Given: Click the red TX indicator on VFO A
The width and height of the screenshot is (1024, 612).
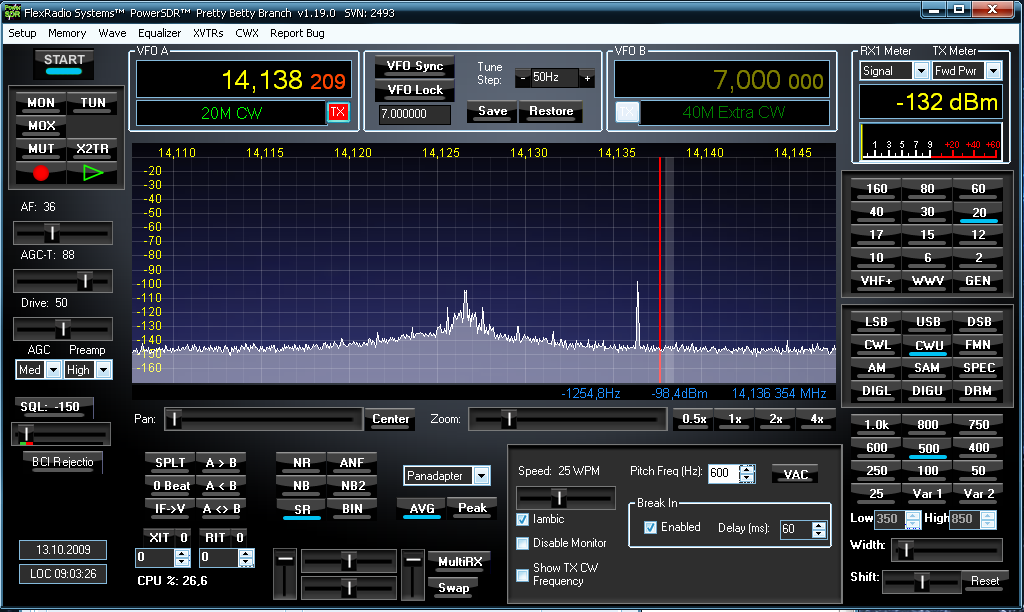Looking at the screenshot, I should pyautogui.click(x=338, y=112).
